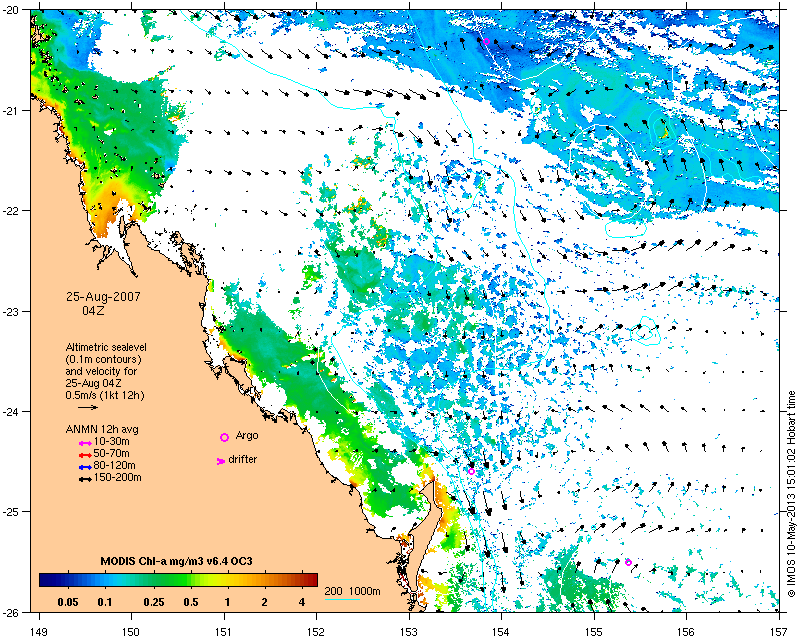
Task: Click the 149 longitude axis label
Action: click(x=39, y=631)
